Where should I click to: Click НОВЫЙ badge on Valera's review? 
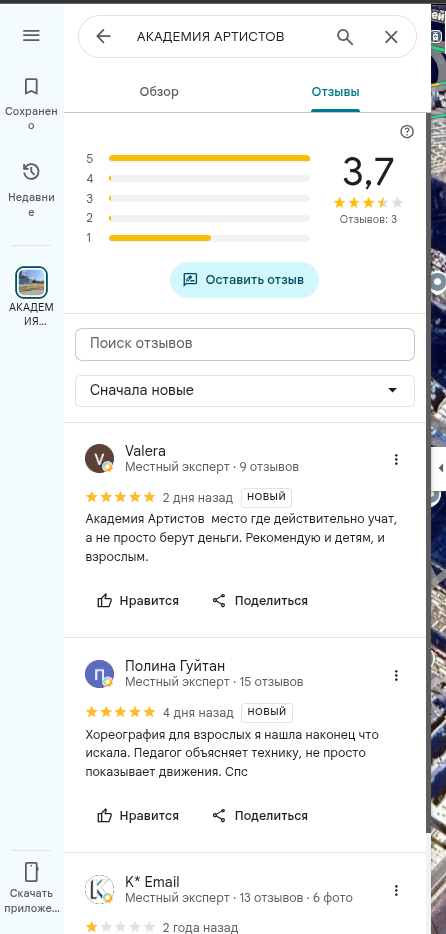[267, 497]
